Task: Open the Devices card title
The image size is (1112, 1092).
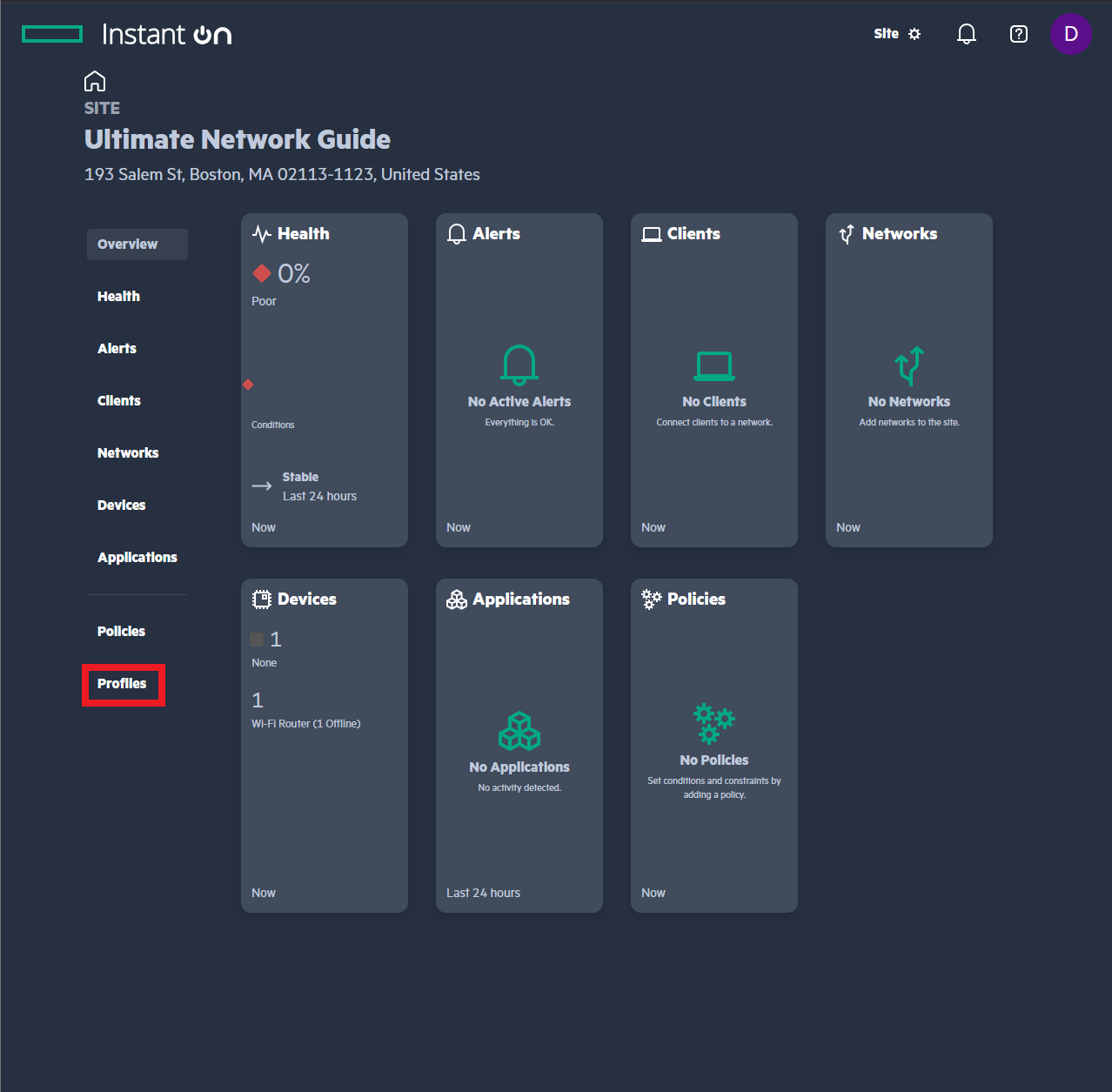Action: [307, 600]
